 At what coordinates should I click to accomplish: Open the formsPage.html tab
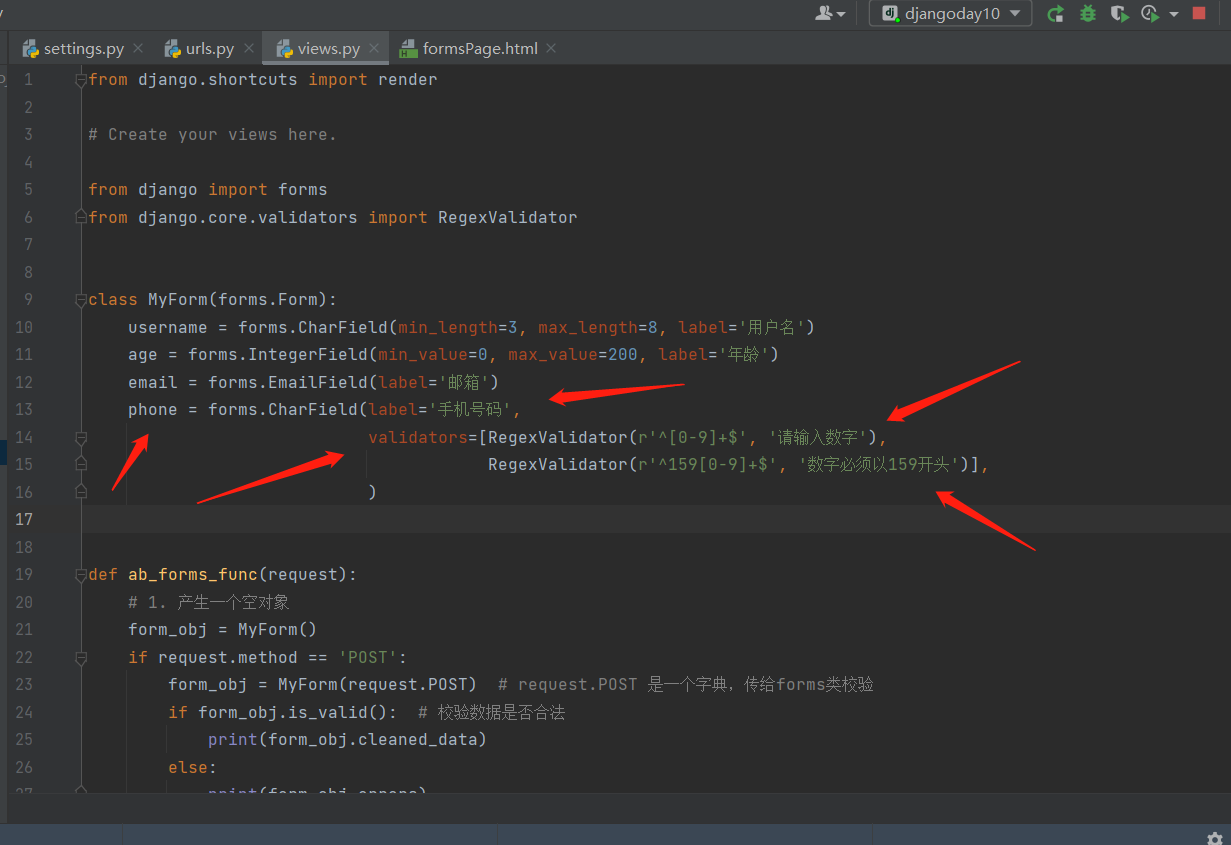click(470, 48)
